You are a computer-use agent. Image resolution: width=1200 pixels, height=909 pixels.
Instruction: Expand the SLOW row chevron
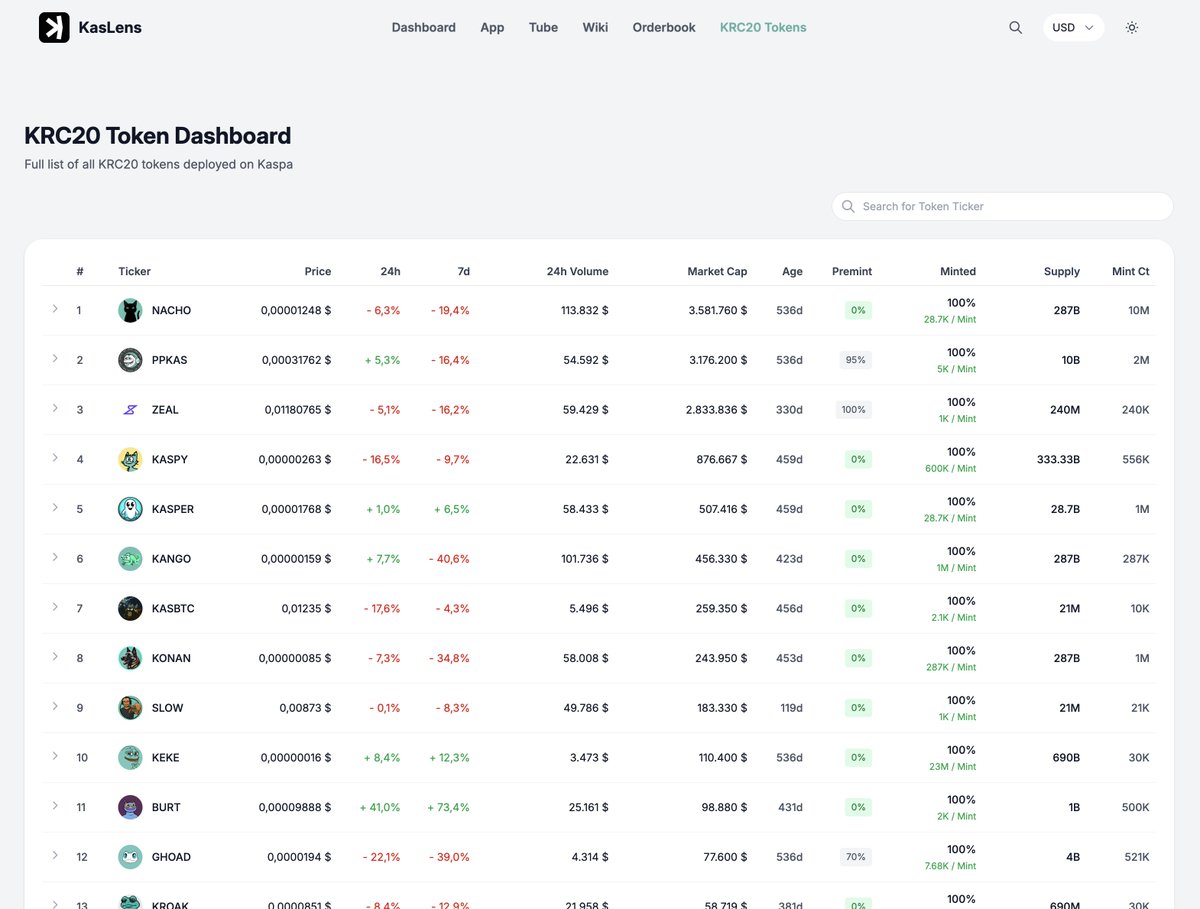pos(55,706)
